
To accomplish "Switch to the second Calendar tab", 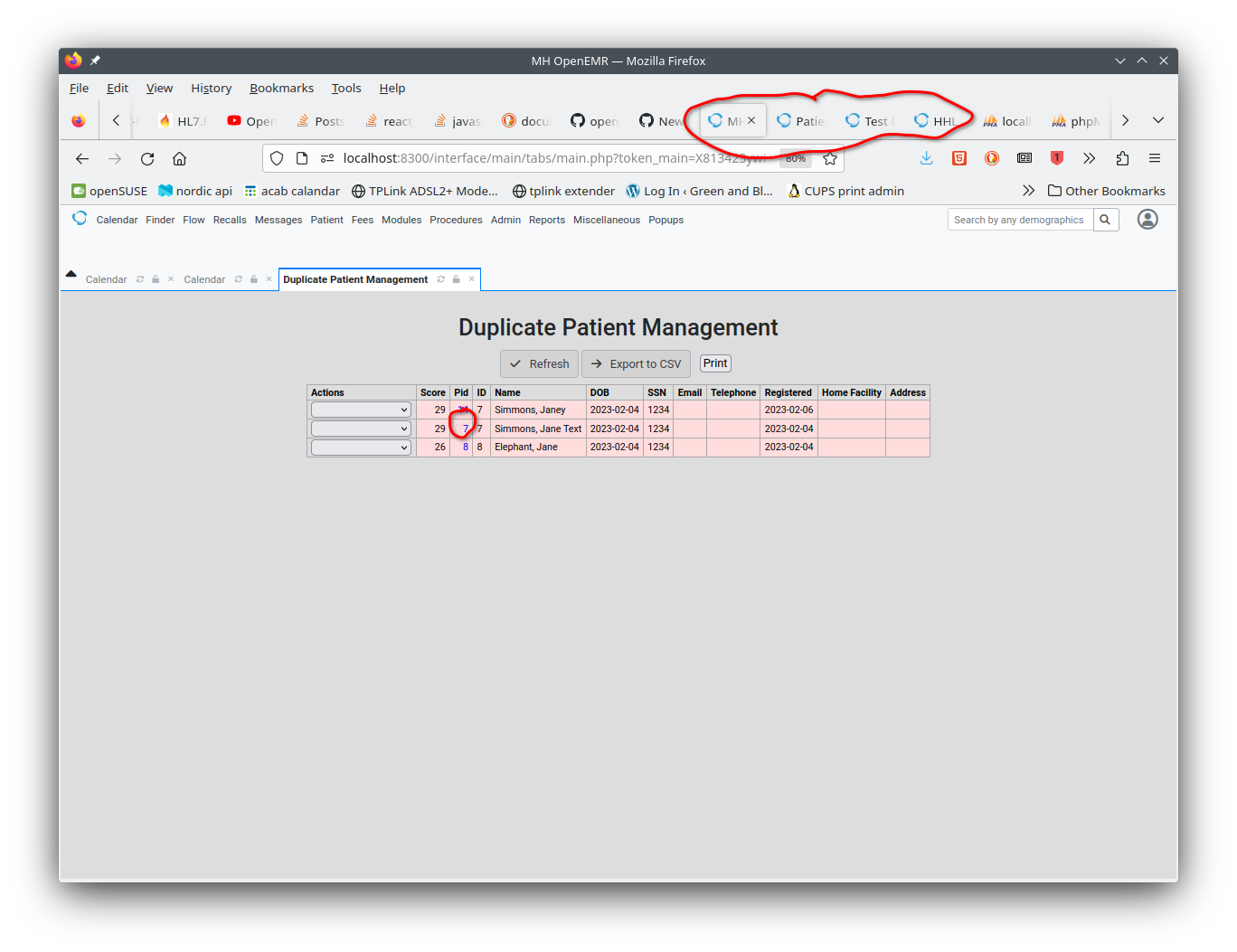I will [204, 279].
